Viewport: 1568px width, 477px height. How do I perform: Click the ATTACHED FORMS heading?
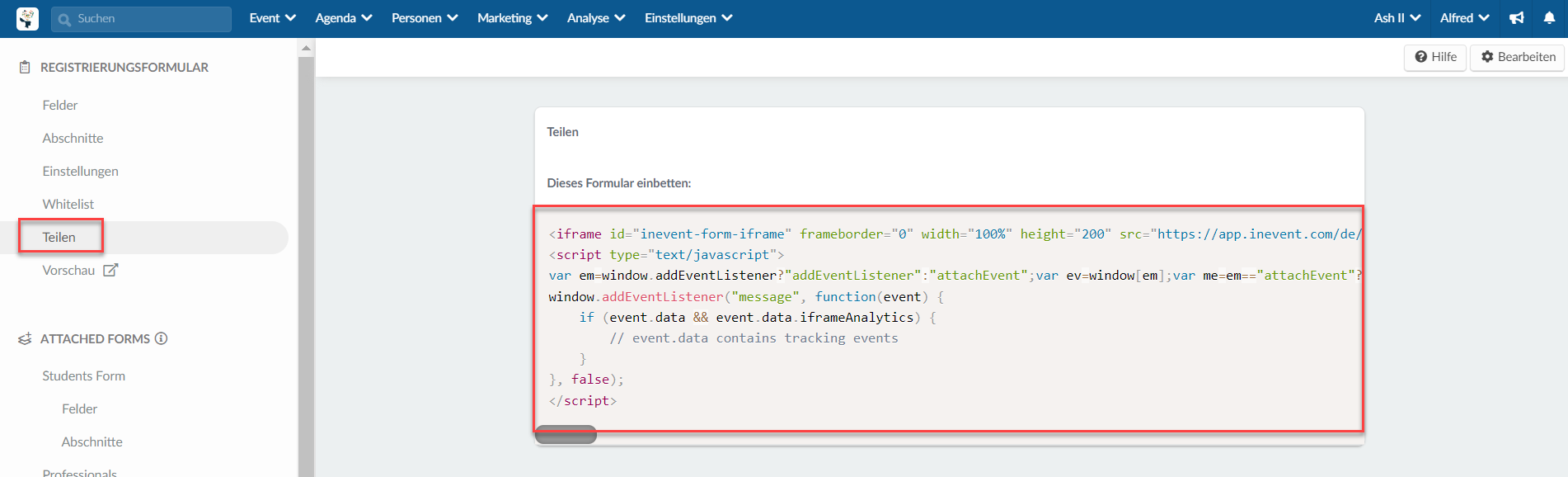tap(95, 339)
